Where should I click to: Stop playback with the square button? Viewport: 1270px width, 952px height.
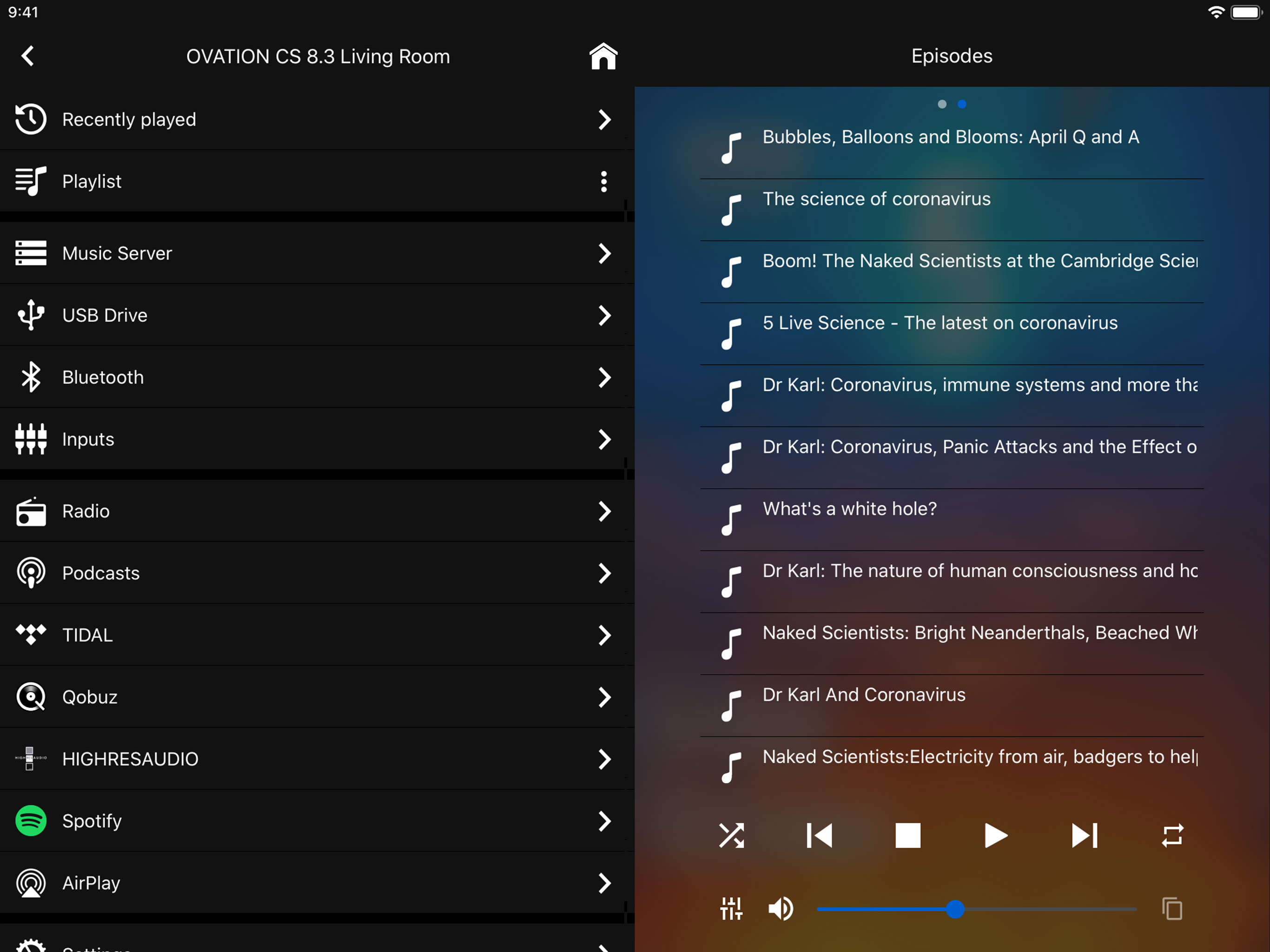point(908,835)
